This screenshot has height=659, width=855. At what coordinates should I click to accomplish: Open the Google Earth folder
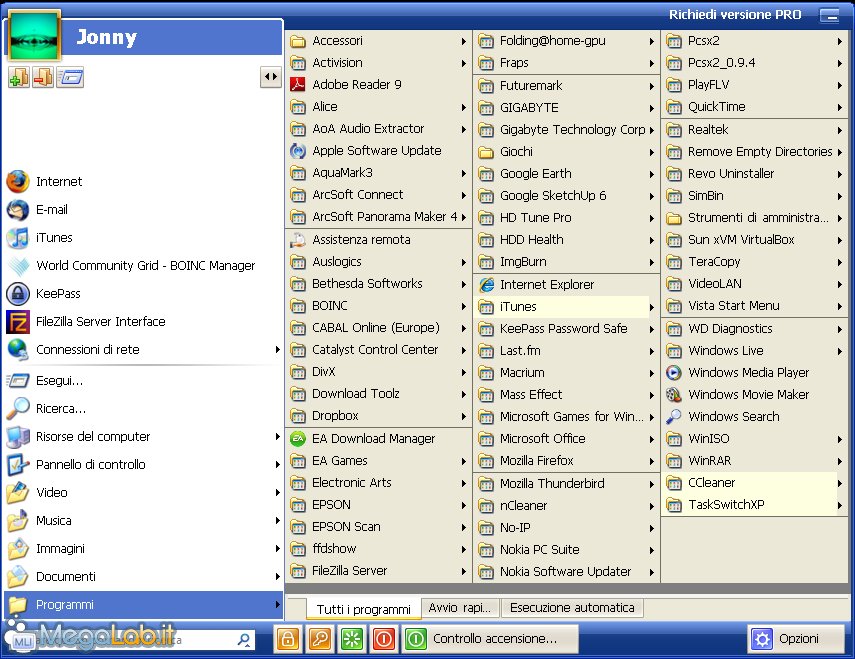tap(566, 174)
